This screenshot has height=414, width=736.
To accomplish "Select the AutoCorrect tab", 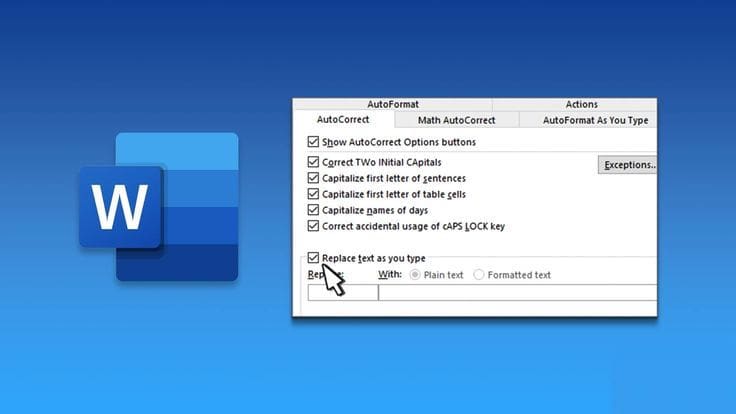I will [343, 120].
